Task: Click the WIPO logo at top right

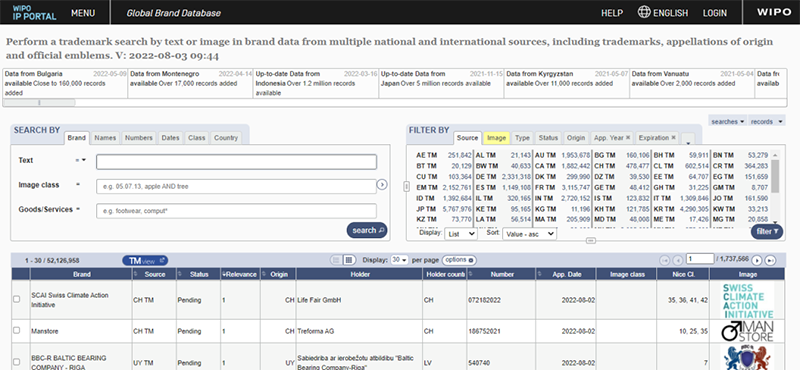Action: pos(773,12)
